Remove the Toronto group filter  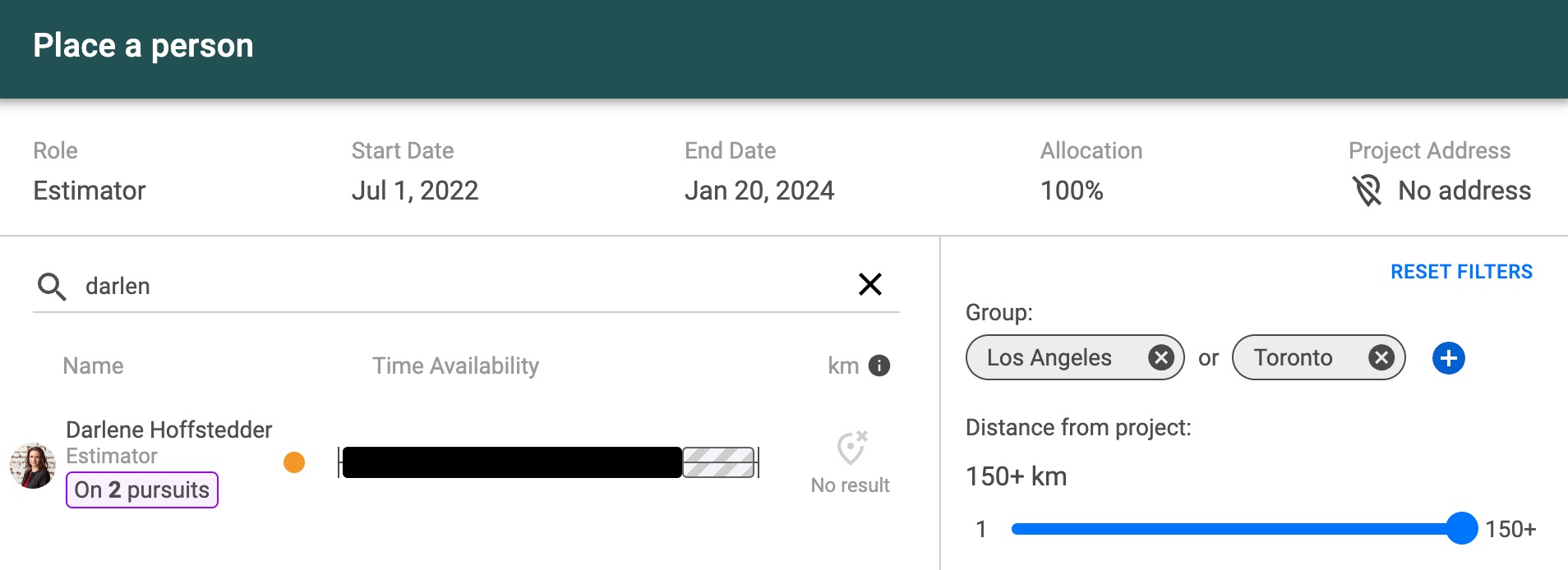pyautogui.click(x=1381, y=357)
